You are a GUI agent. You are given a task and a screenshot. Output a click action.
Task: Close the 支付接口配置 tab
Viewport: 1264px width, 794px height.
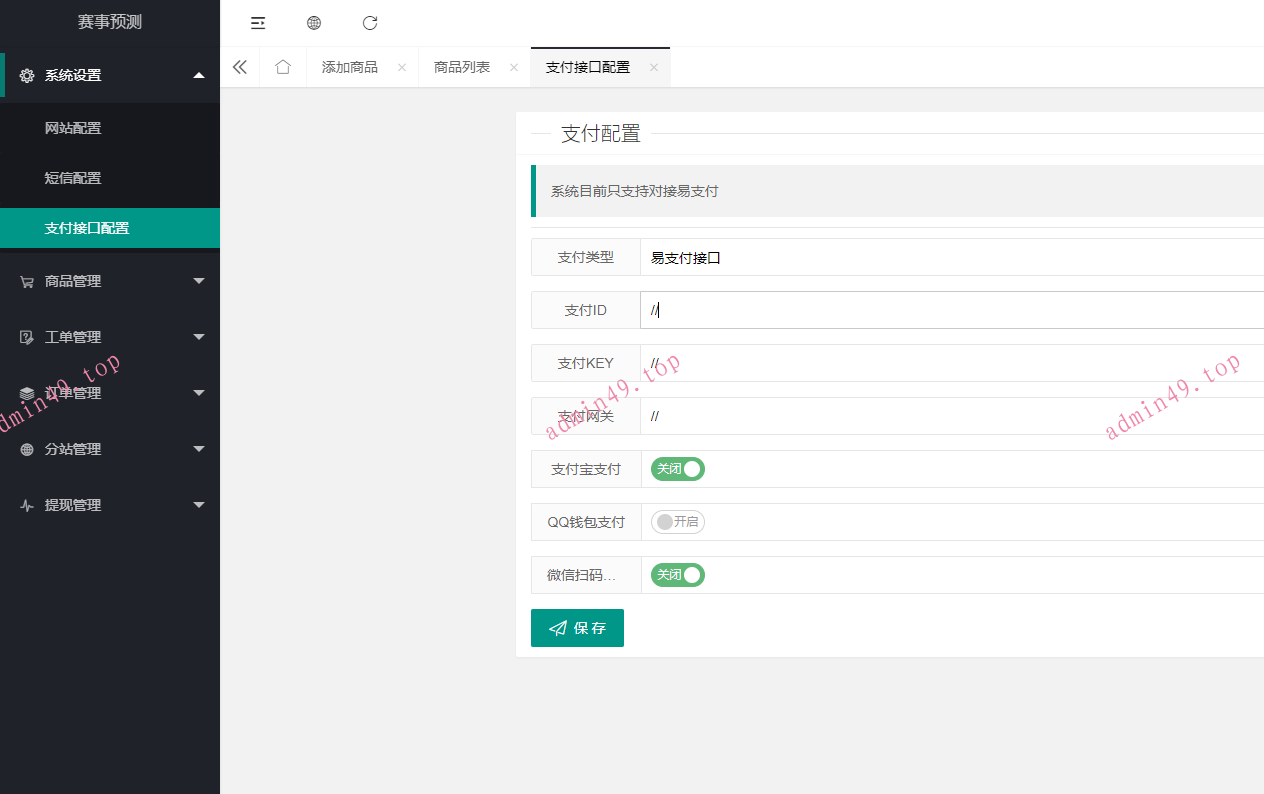654,68
